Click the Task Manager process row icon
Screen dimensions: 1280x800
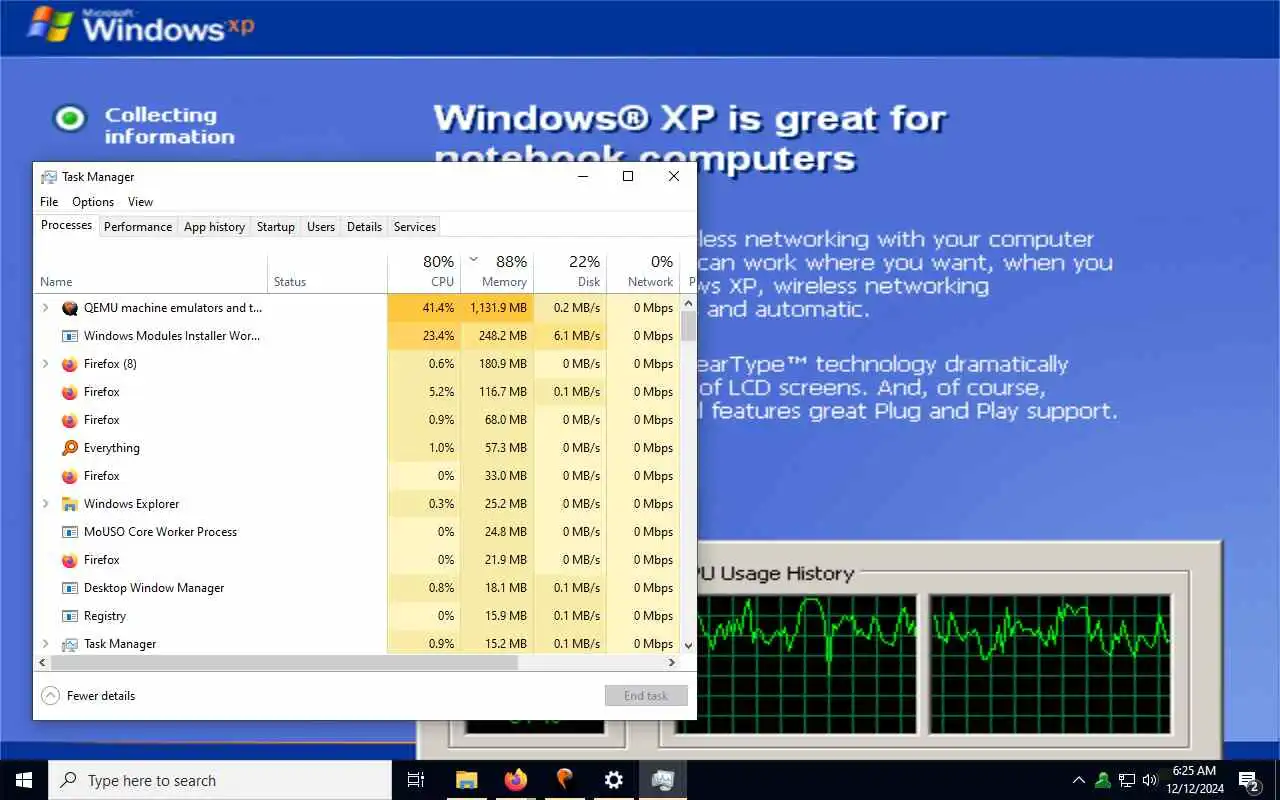[70, 644]
